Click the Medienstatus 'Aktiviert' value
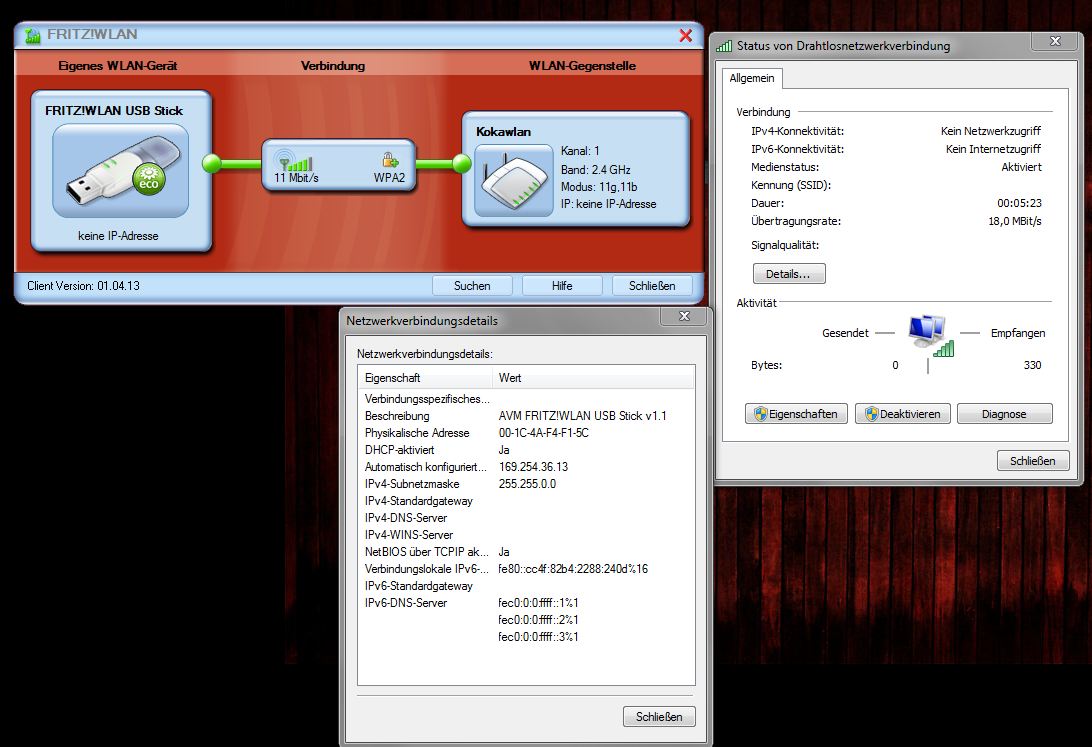Screen dimensions: 1092x747 click(x=1022, y=167)
